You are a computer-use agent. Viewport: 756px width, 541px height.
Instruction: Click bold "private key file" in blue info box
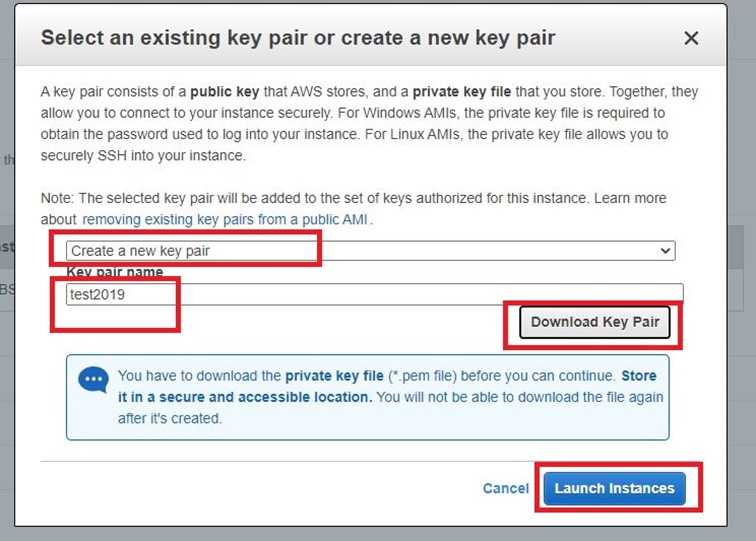tap(334, 376)
